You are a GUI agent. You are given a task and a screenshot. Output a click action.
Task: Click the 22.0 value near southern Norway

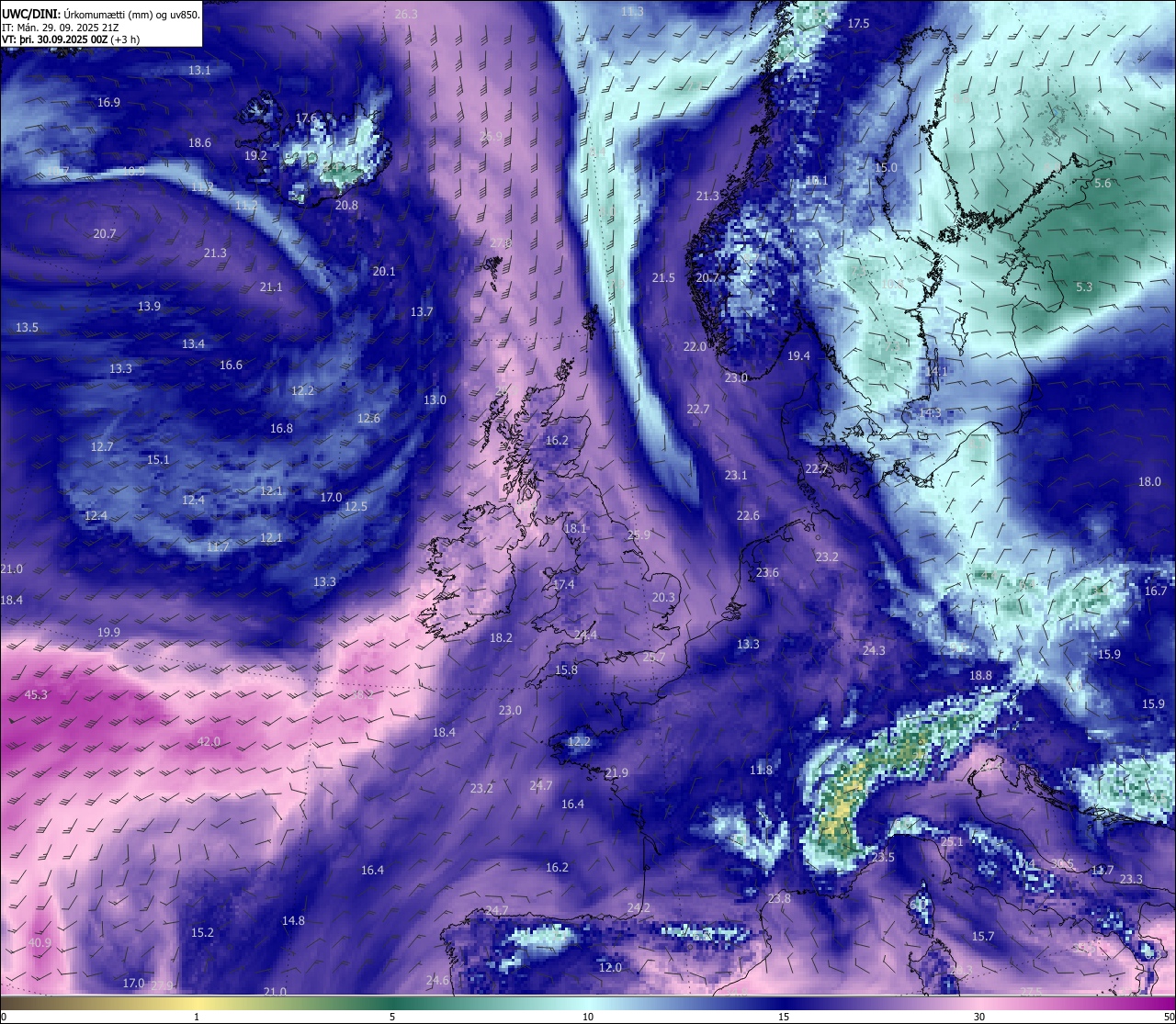(x=695, y=347)
